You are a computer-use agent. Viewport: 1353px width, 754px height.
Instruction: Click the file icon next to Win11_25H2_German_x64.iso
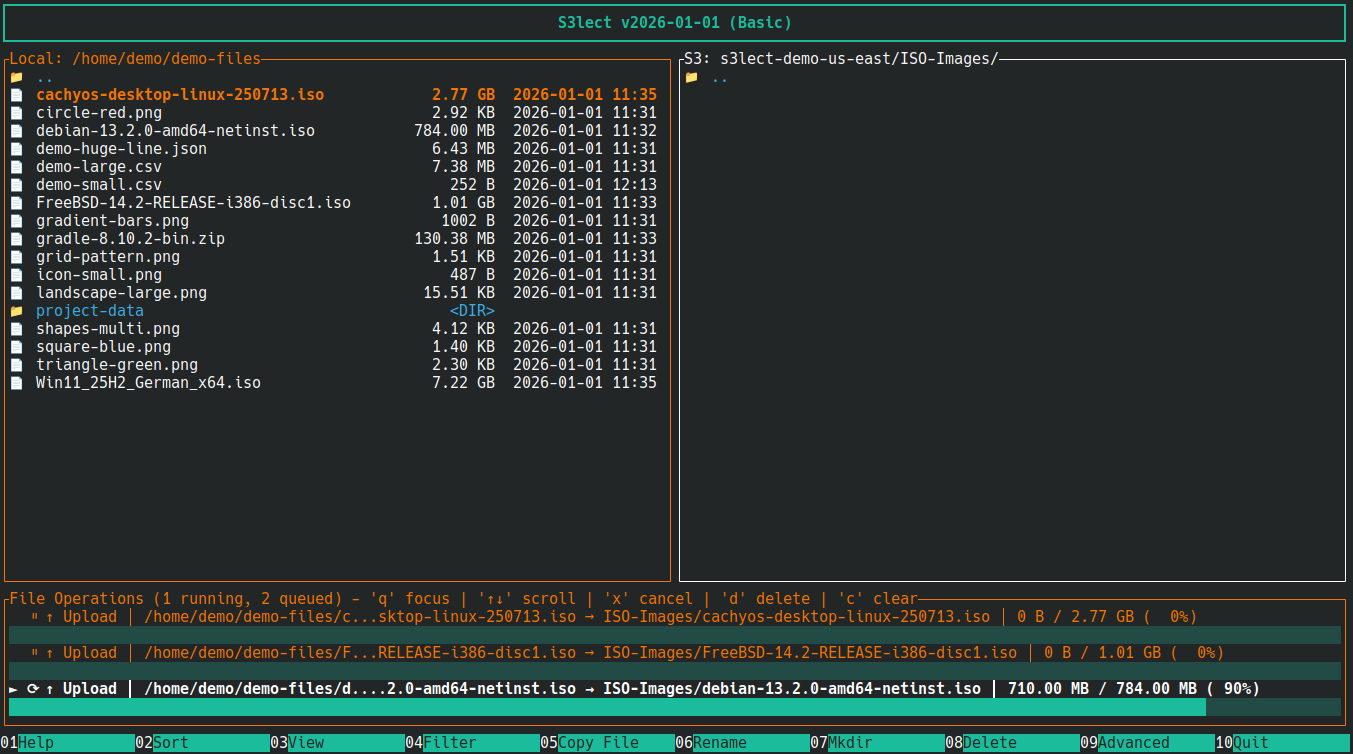click(16, 382)
